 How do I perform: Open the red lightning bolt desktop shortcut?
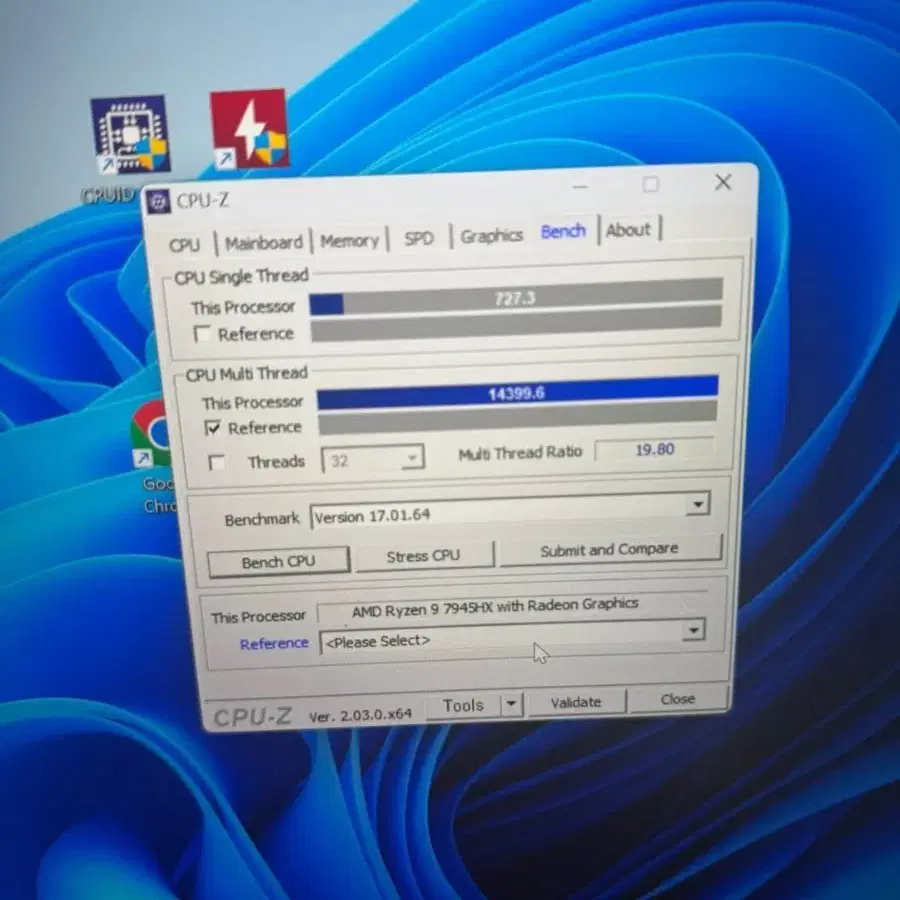(x=249, y=129)
